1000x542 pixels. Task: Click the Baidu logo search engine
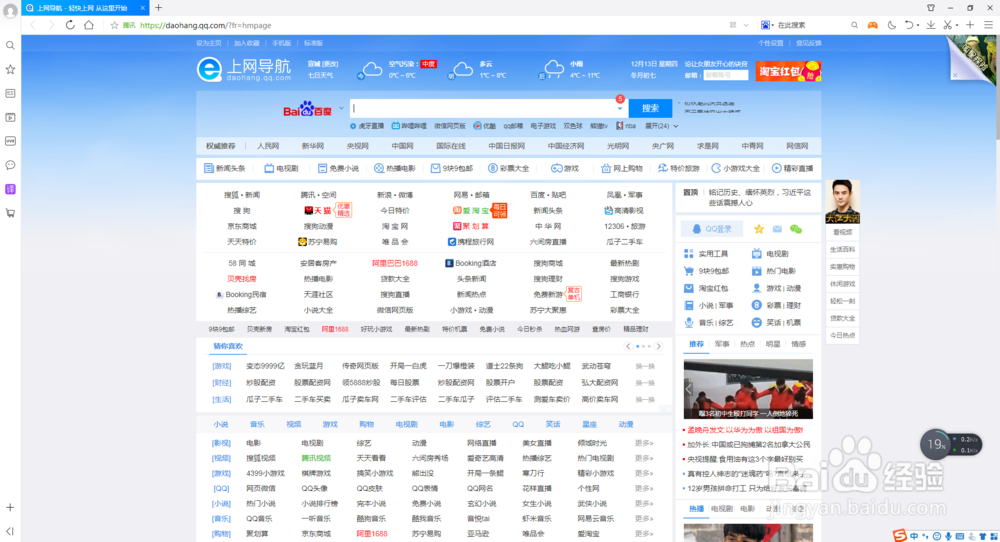307,109
